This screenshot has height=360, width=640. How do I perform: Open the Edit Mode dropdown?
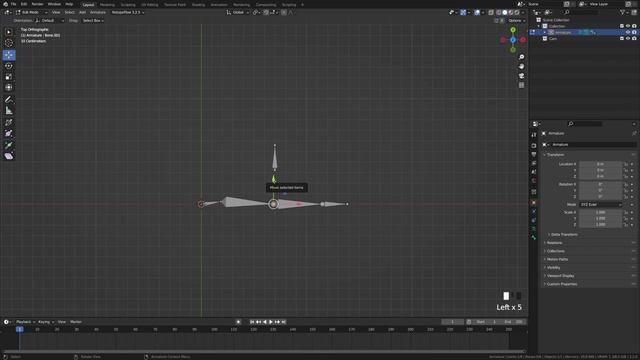tap(31, 13)
